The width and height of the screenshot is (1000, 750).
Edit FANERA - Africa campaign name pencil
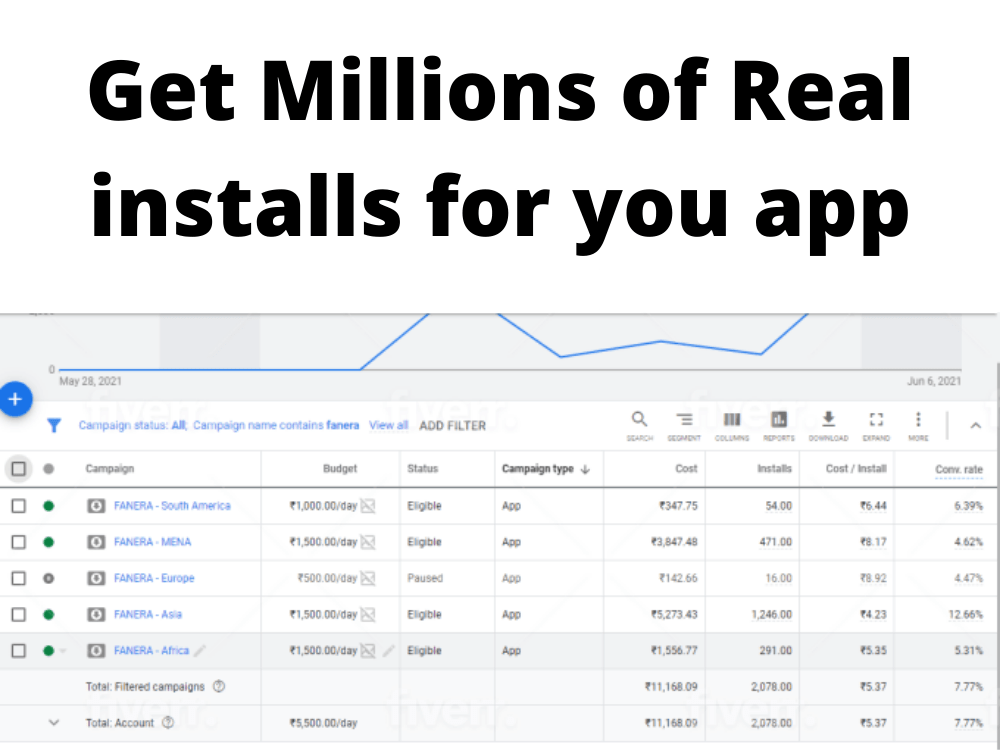[200, 651]
